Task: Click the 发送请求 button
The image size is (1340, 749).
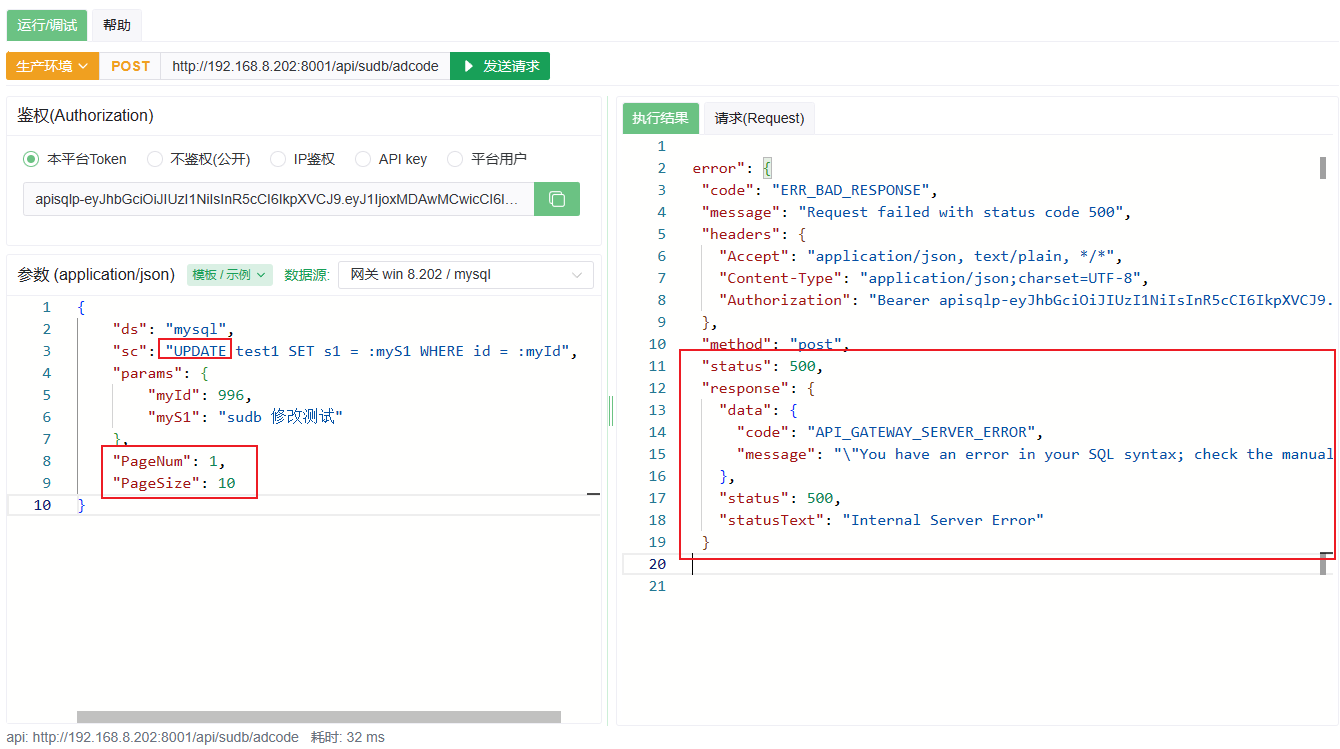Action: point(500,66)
